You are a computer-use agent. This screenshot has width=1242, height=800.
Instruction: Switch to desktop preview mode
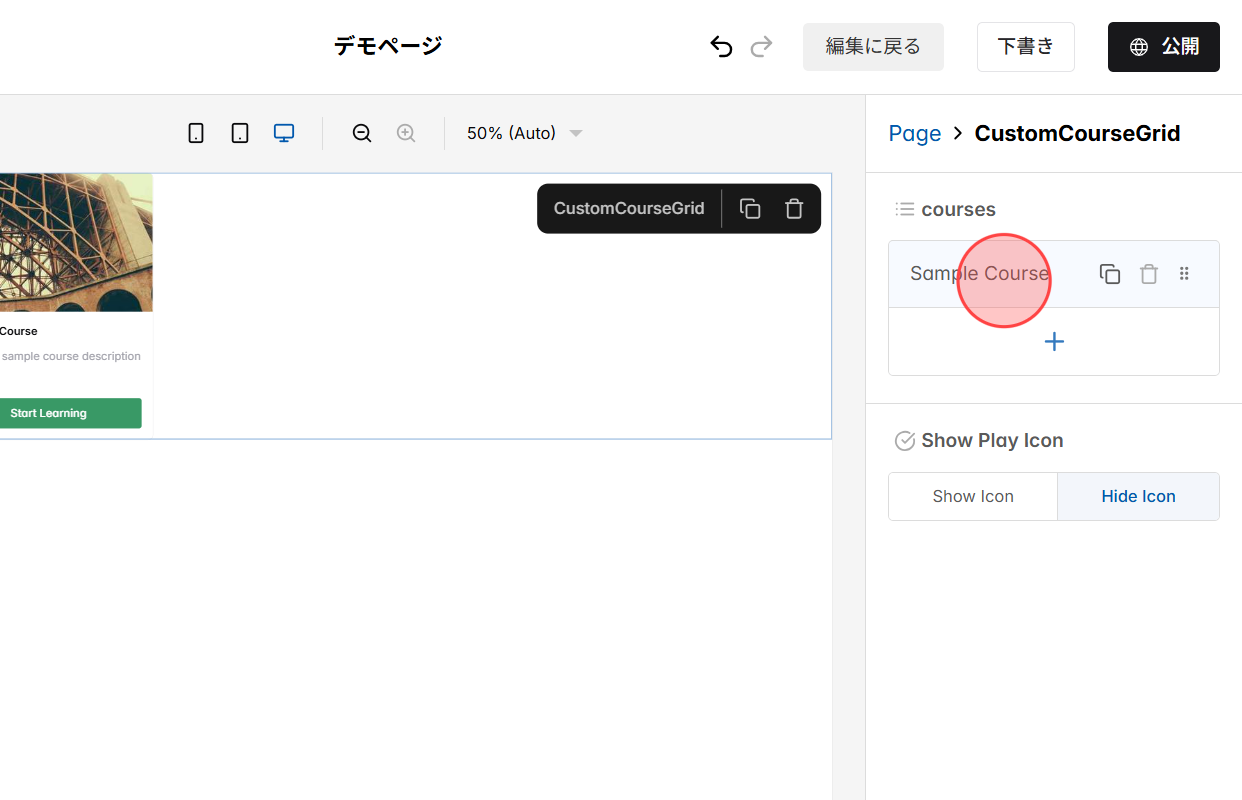284,132
